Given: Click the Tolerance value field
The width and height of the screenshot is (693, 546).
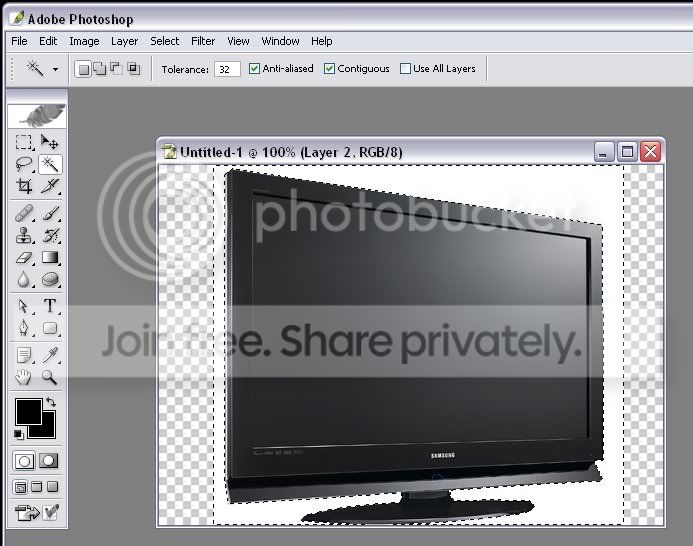Looking at the screenshot, I should click(x=227, y=69).
